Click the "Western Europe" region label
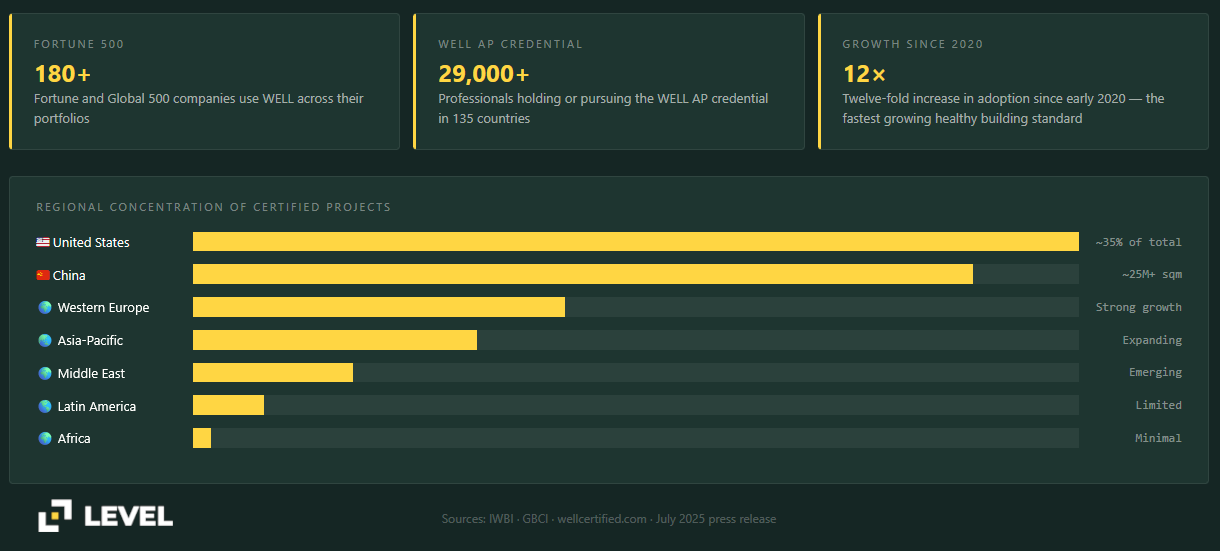The width and height of the screenshot is (1220, 551). click(x=103, y=307)
